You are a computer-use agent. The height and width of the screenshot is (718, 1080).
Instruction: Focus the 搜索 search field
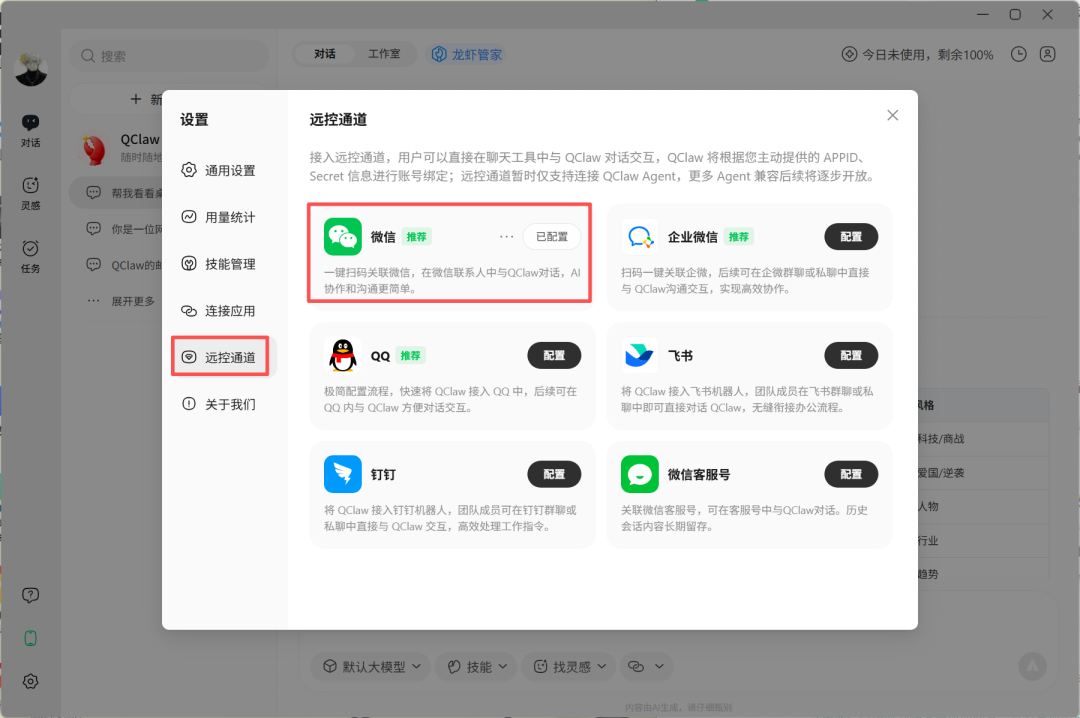[169, 56]
